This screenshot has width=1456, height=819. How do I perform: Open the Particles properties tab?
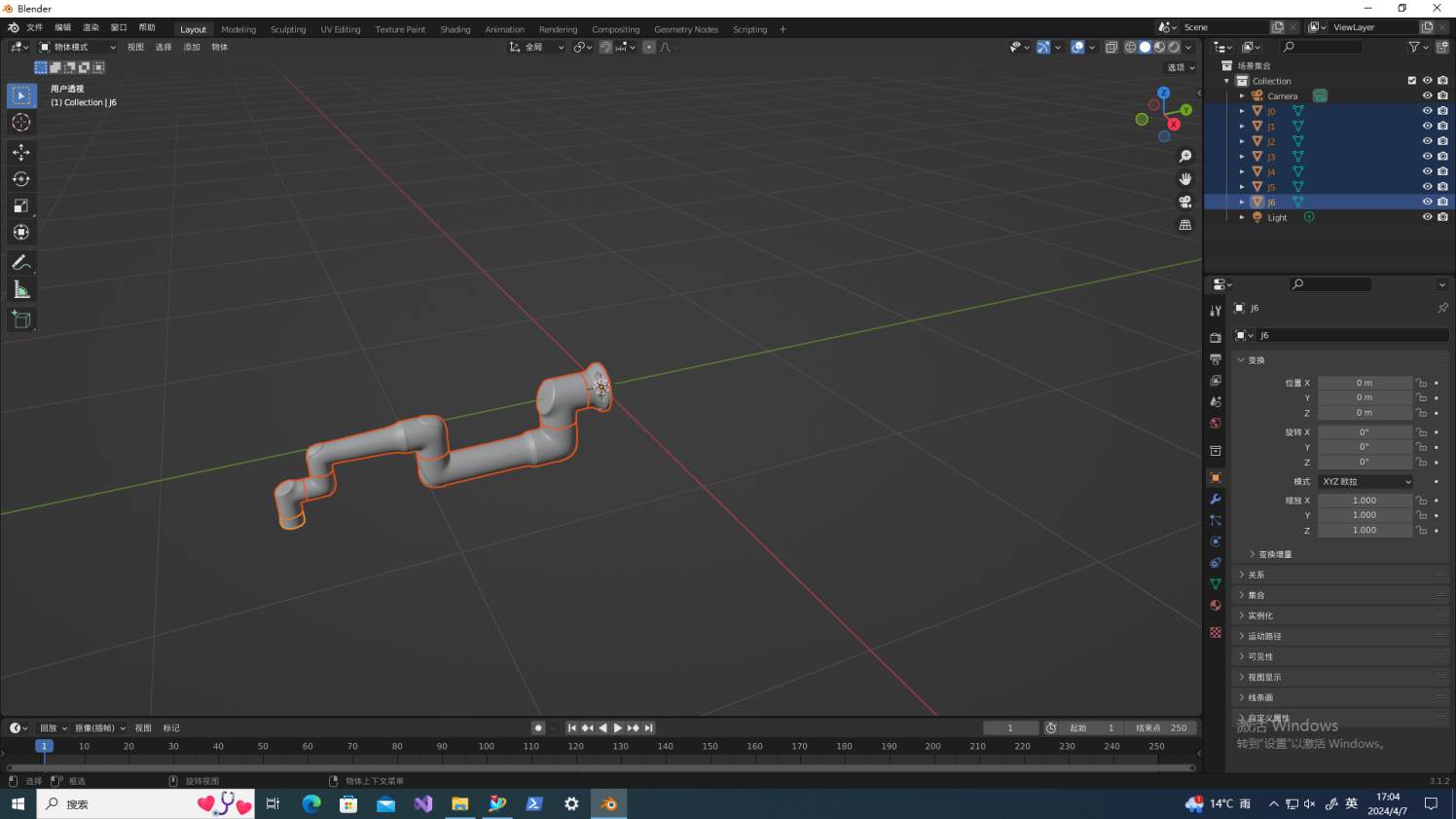click(1216, 521)
